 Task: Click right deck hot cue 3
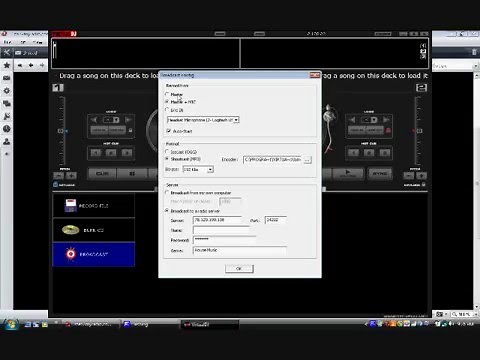pos(384,153)
